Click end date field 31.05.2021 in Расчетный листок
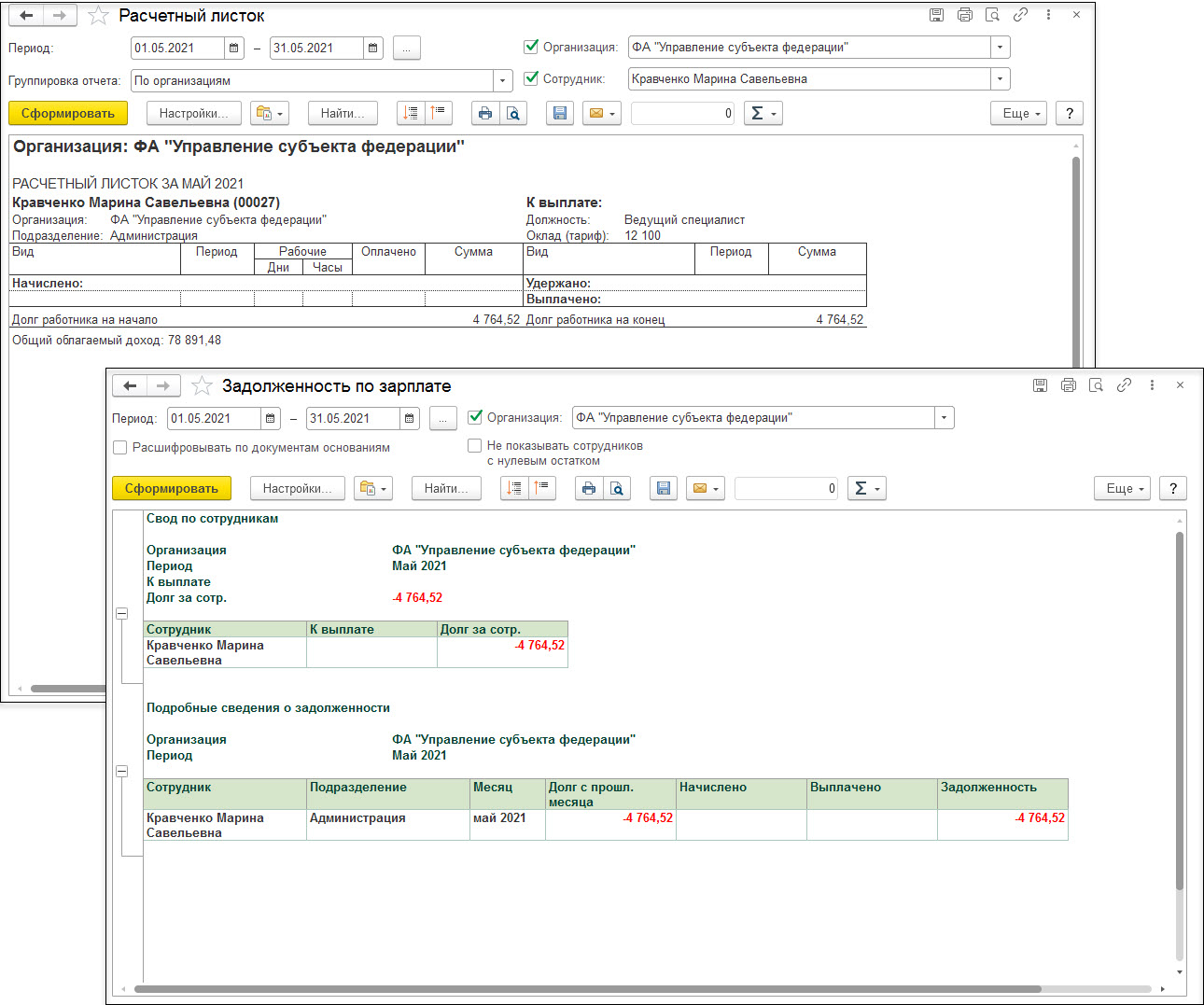The height and width of the screenshot is (1005, 1204). (x=316, y=48)
